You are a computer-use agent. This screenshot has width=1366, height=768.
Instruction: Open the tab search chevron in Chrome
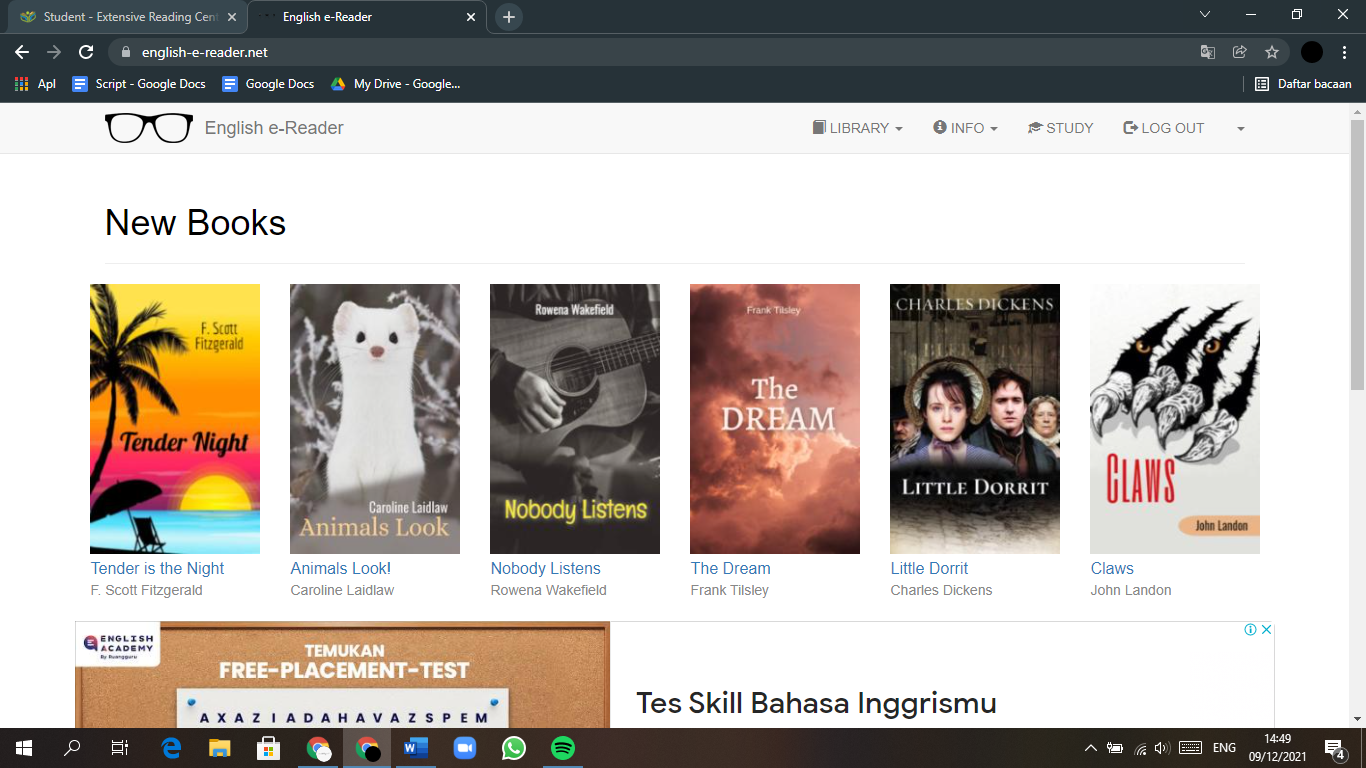[x=1205, y=14]
